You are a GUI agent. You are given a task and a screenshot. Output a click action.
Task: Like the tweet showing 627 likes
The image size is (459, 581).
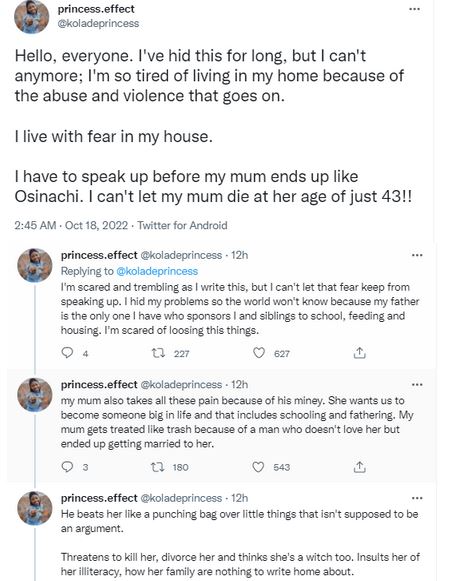[x=259, y=353]
